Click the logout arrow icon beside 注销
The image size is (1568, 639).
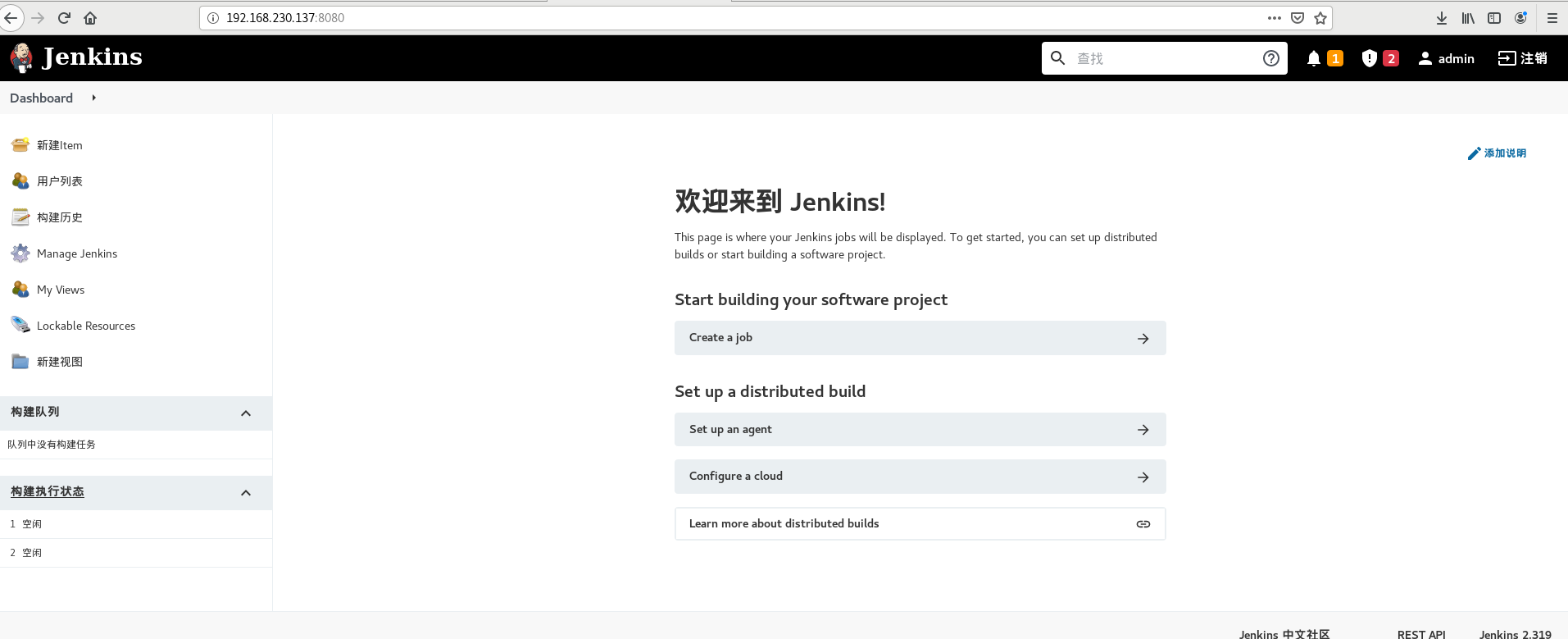click(1507, 58)
